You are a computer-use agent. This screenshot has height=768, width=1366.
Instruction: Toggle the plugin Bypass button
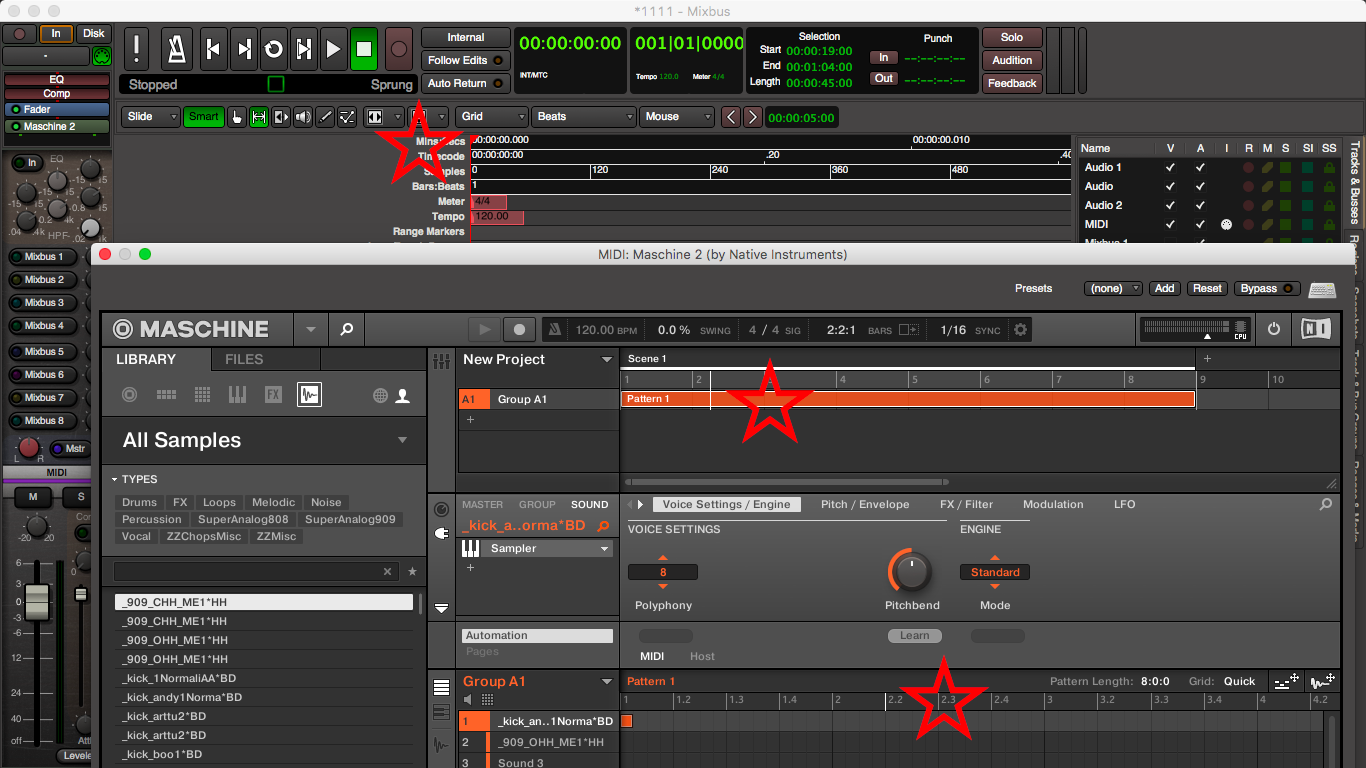(1267, 289)
